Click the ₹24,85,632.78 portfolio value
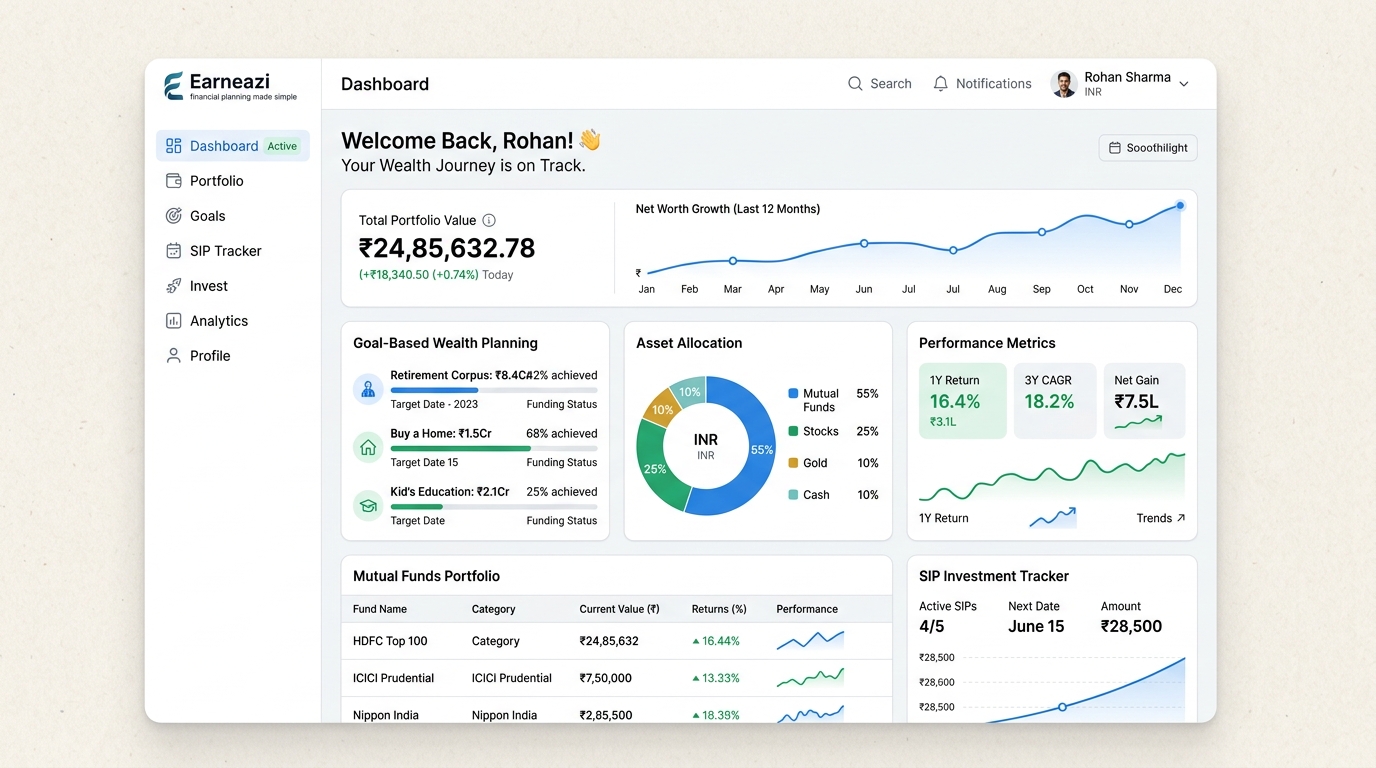 coord(447,248)
